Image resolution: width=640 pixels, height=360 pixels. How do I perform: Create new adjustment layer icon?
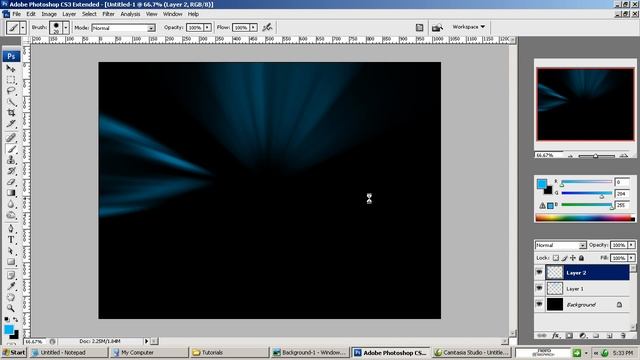pos(582,336)
